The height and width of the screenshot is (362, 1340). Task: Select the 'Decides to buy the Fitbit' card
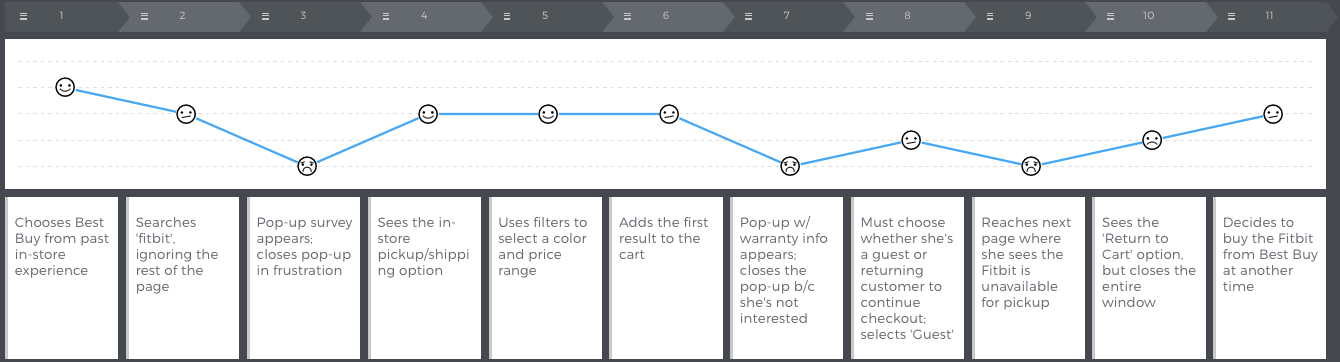[1271, 277]
